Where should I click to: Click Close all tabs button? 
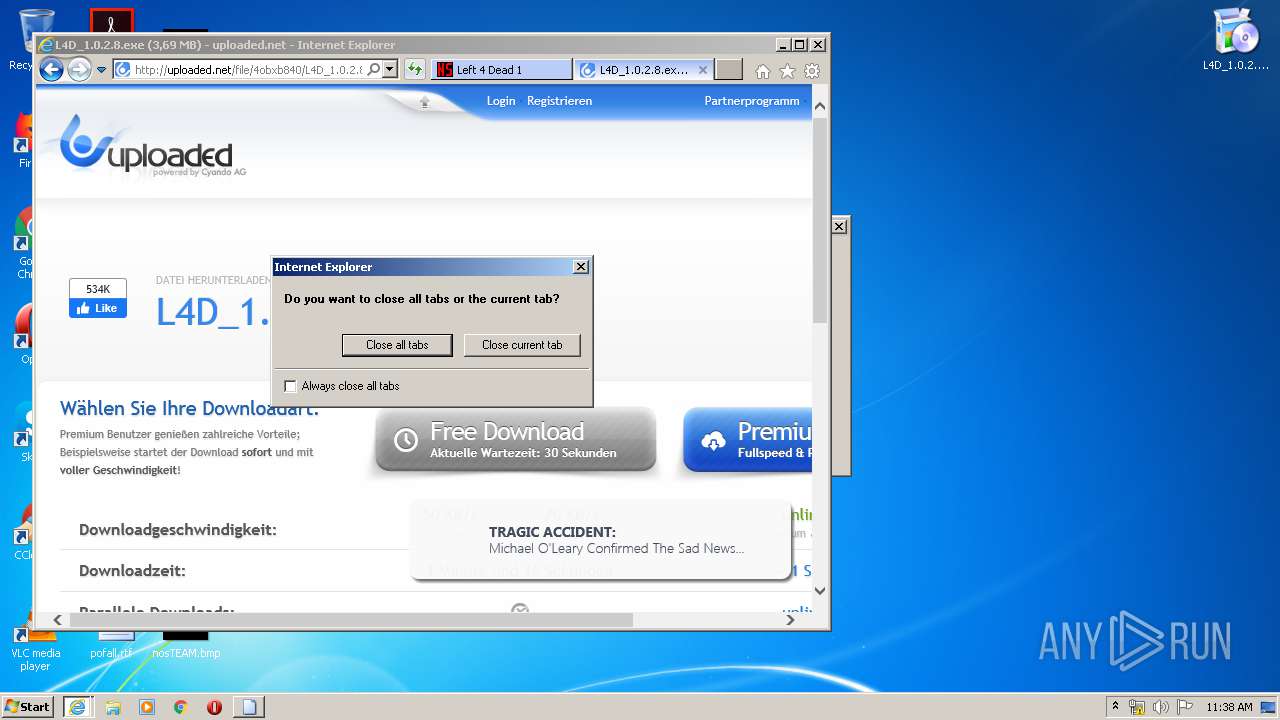tap(397, 345)
